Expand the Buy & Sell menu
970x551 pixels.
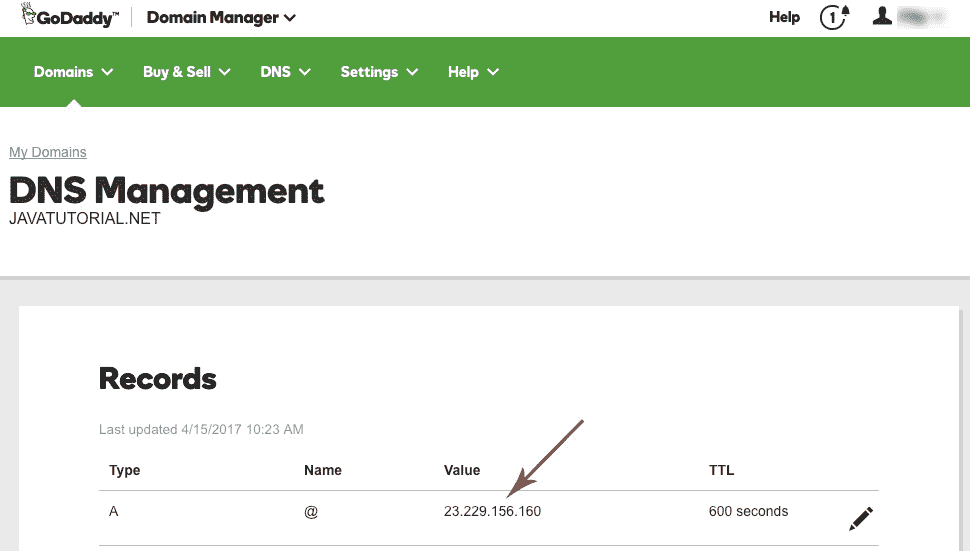[187, 72]
